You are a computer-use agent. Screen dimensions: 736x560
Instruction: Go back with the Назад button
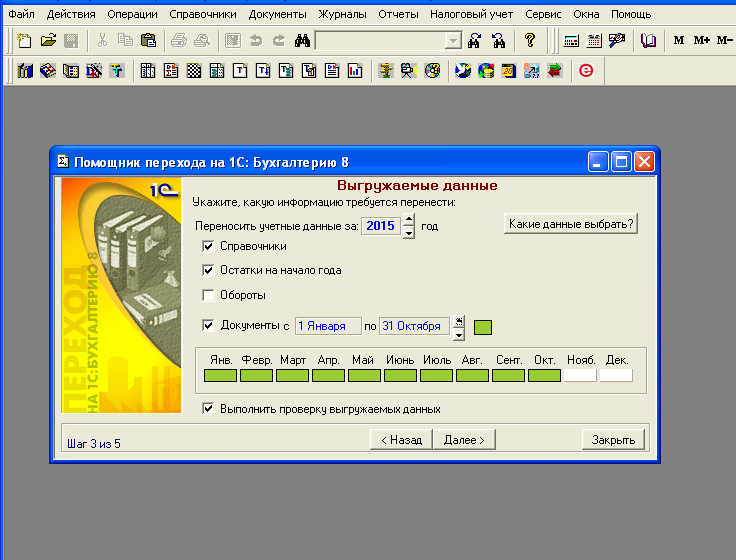[401, 440]
